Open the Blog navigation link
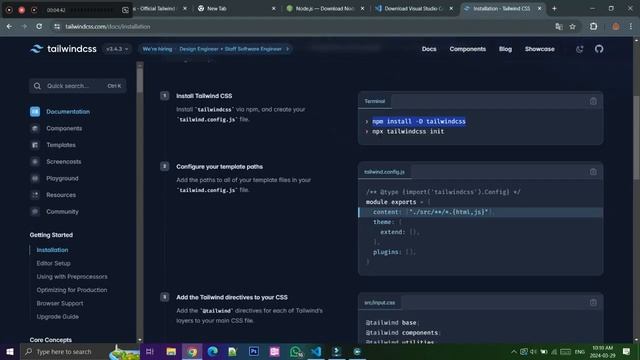 coord(505,49)
